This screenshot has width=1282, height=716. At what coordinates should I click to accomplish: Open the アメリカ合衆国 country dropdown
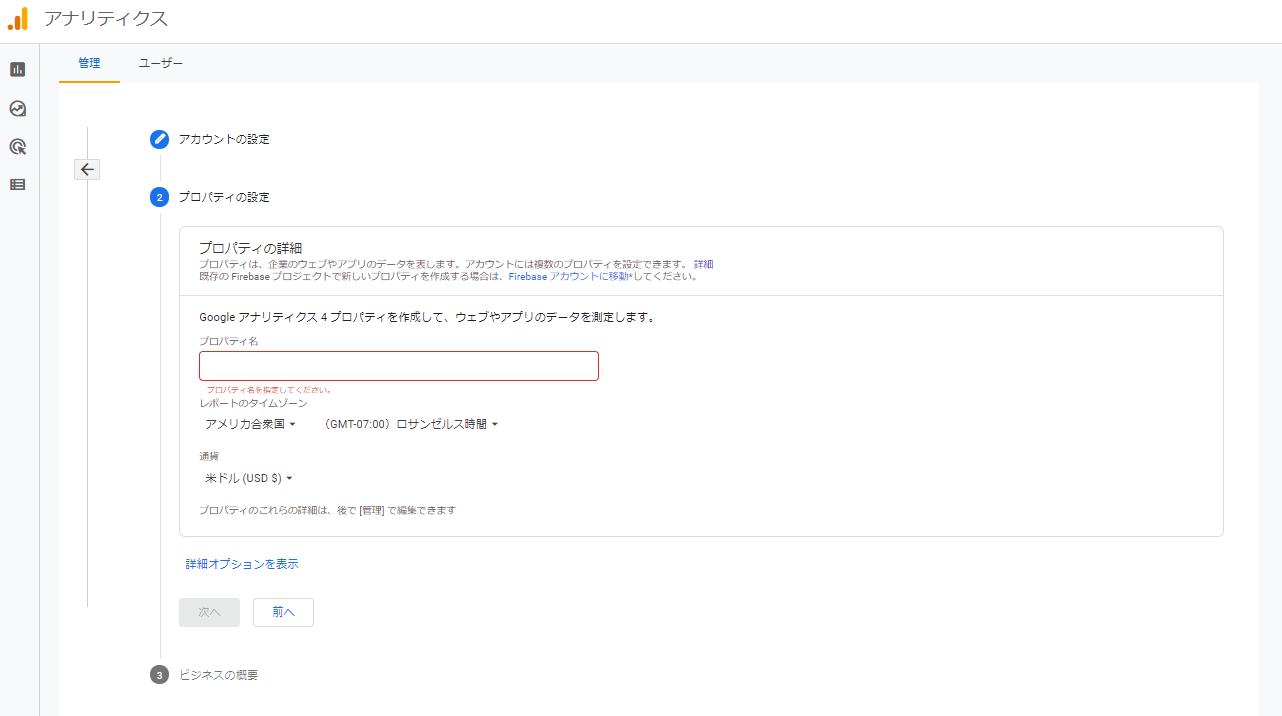click(x=251, y=424)
